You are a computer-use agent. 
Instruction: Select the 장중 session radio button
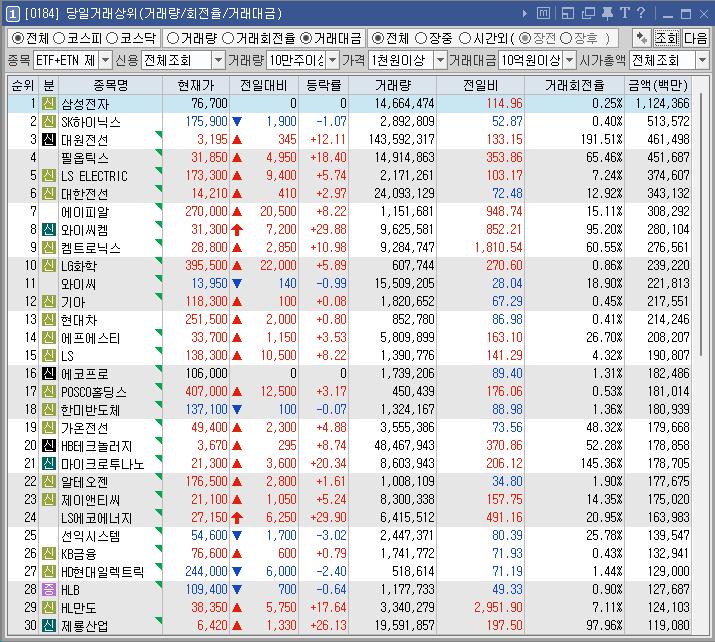[x=421, y=38]
